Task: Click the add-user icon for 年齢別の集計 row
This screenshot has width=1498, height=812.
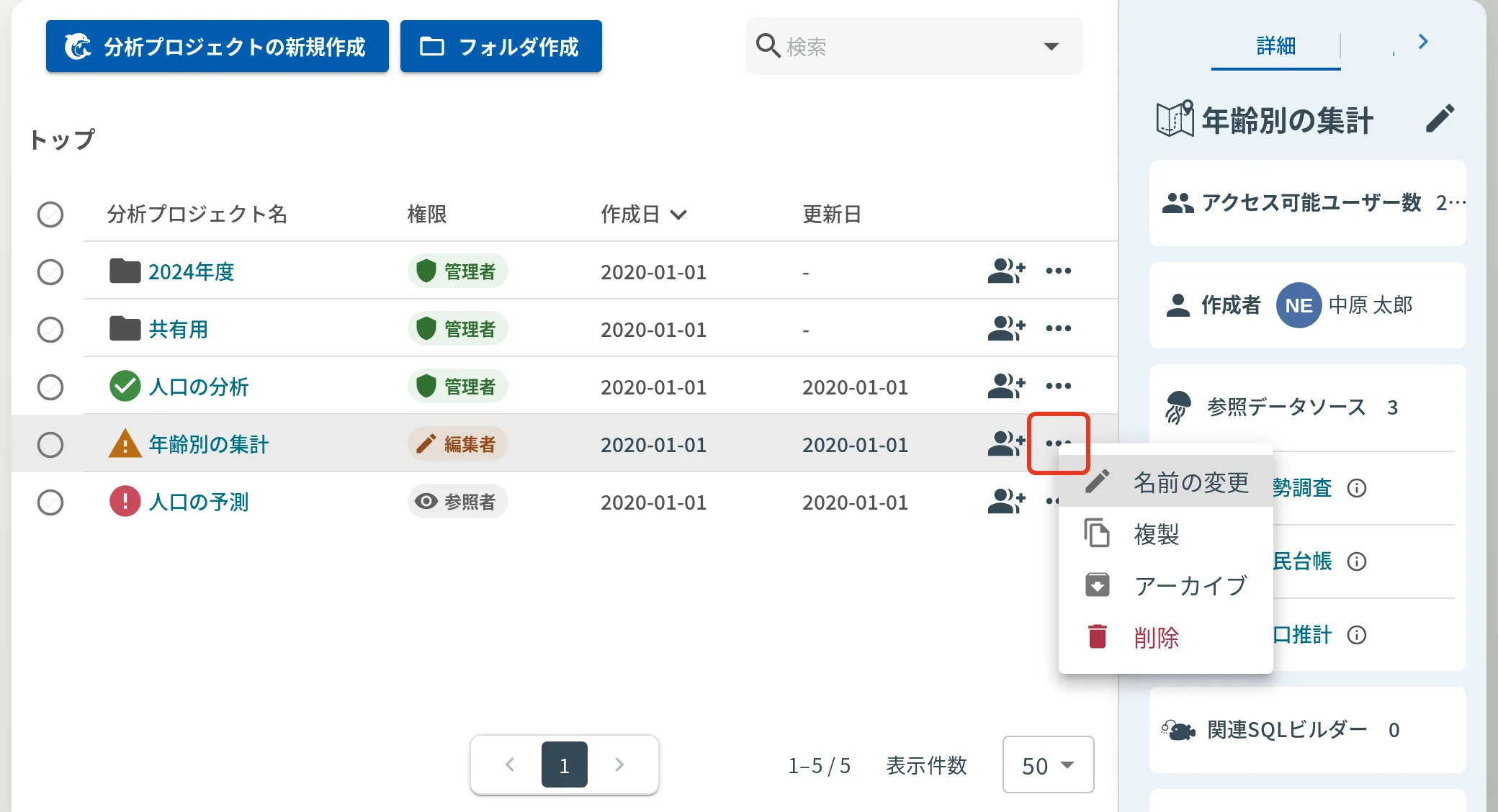Action: click(1006, 444)
